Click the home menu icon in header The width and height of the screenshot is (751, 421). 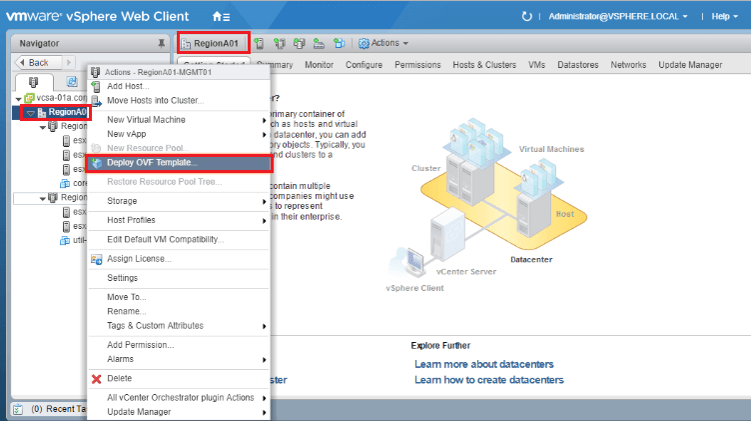pyautogui.click(x=221, y=17)
